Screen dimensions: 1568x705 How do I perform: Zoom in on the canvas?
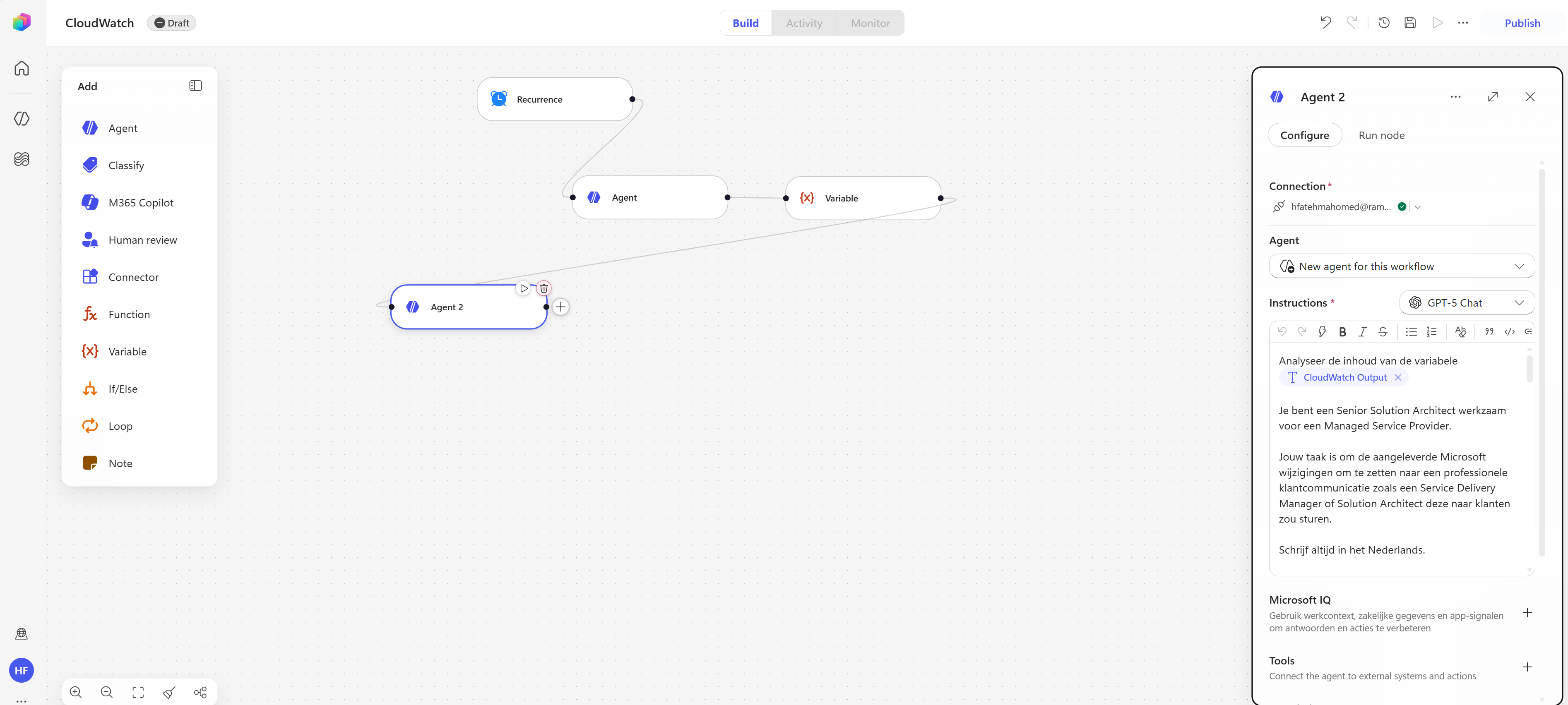coord(75,692)
